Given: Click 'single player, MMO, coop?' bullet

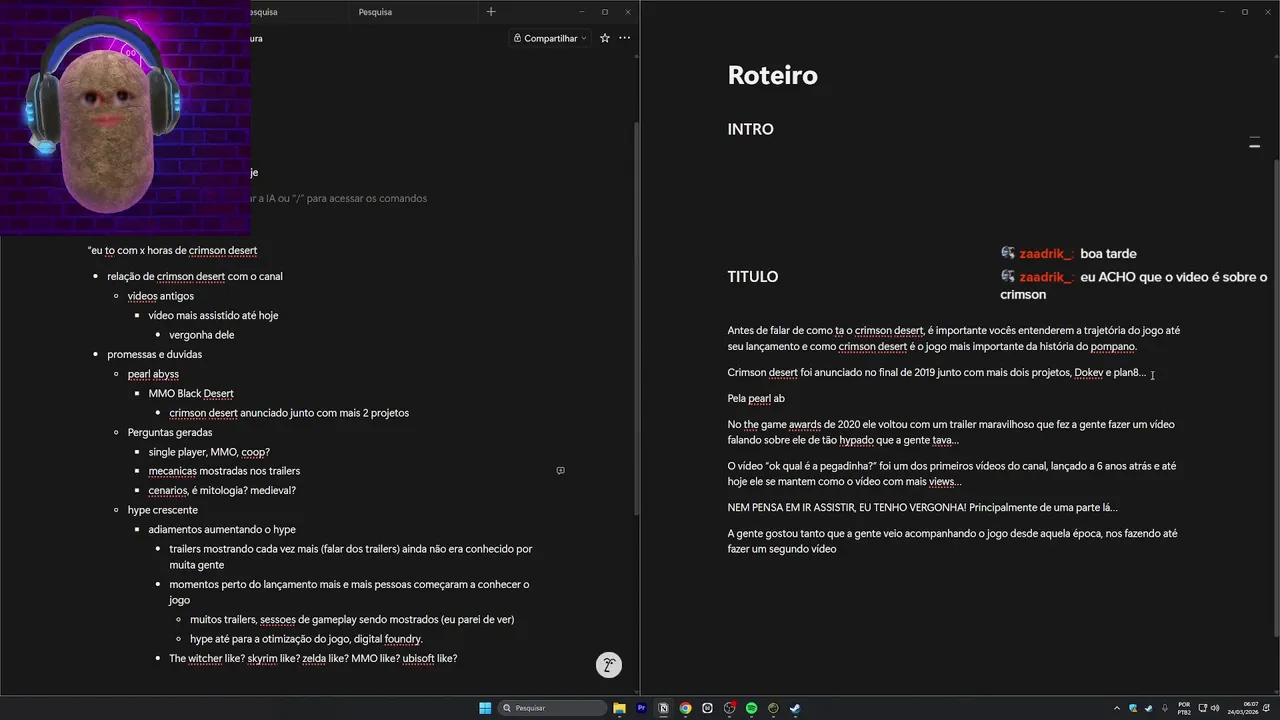Looking at the screenshot, I should (x=209, y=452).
